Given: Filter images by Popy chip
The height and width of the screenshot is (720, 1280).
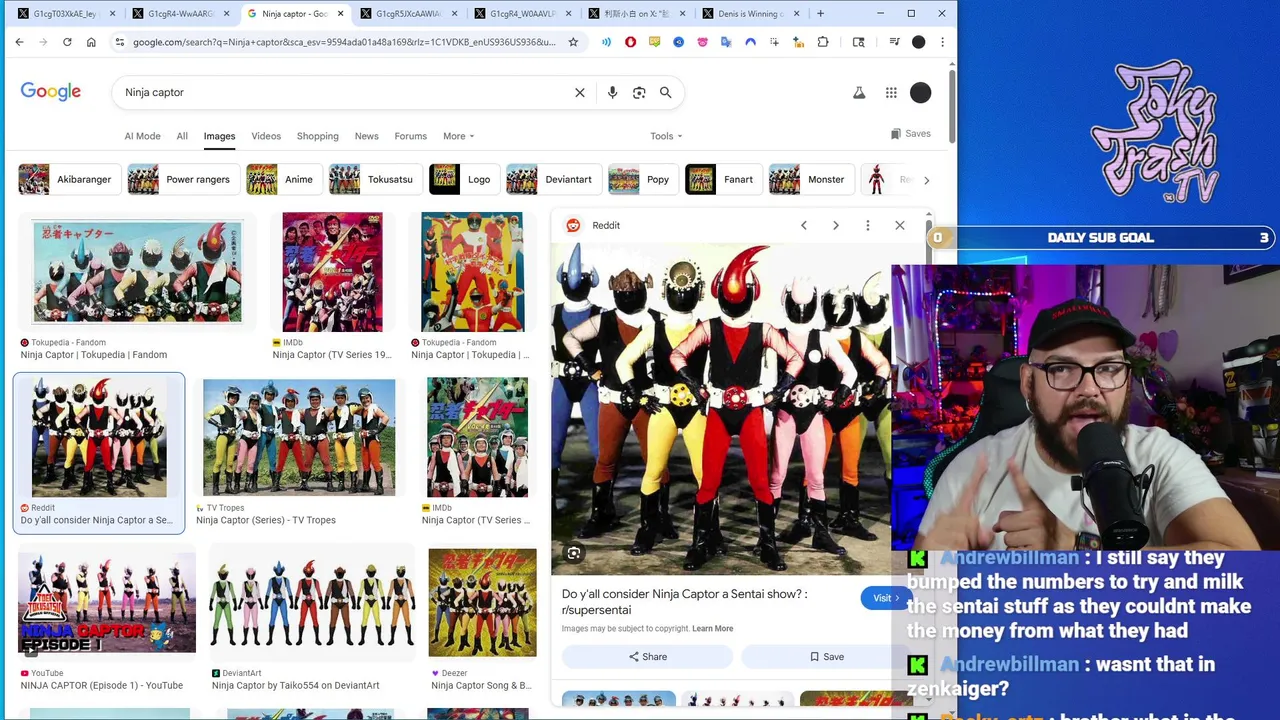Looking at the screenshot, I should (643, 179).
